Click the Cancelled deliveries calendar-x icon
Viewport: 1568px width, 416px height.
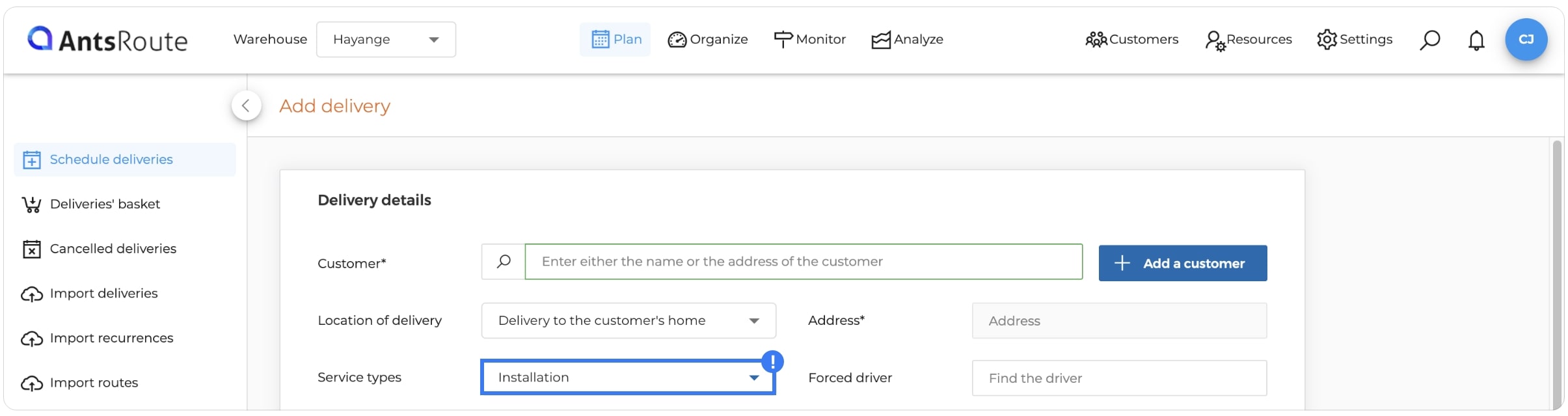[x=32, y=249]
